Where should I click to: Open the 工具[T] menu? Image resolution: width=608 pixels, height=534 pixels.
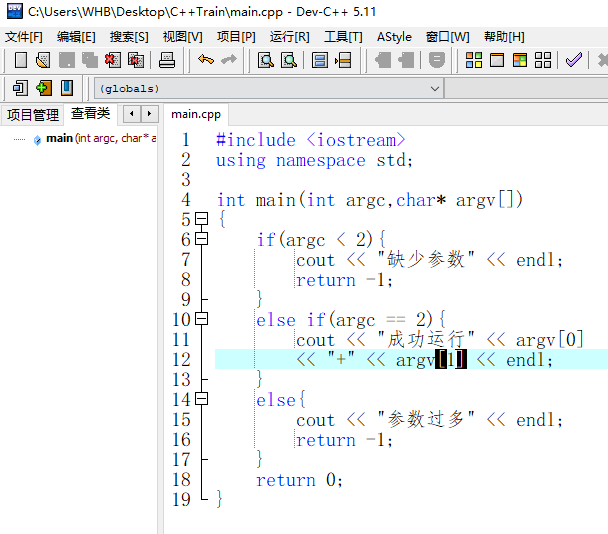(x=343, y=37)
